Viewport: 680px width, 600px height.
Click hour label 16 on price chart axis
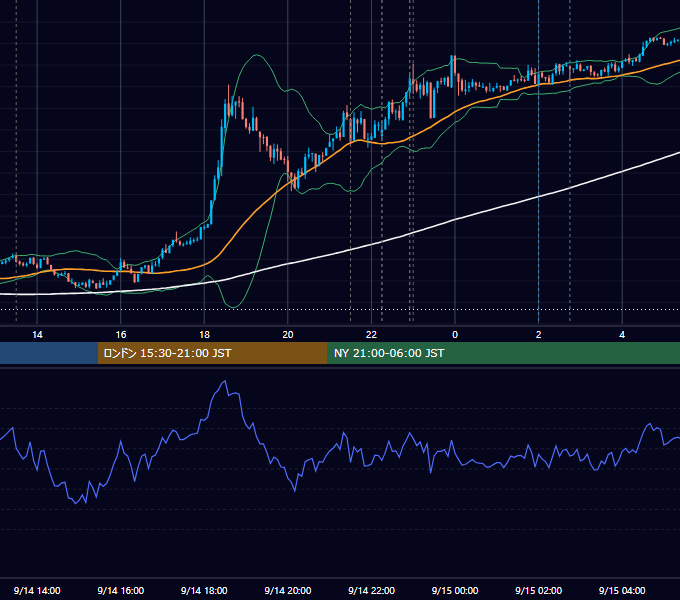[121, 335]
